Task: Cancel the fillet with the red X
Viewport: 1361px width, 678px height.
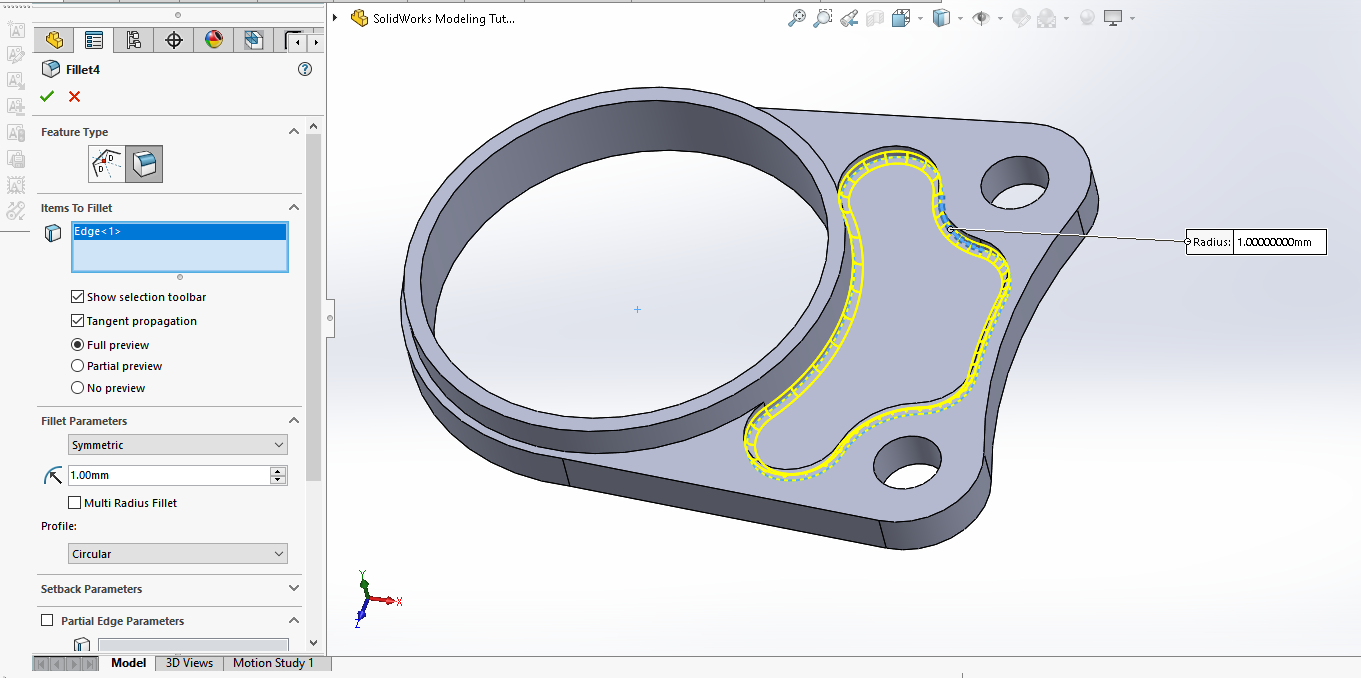Action: [74, 96]
